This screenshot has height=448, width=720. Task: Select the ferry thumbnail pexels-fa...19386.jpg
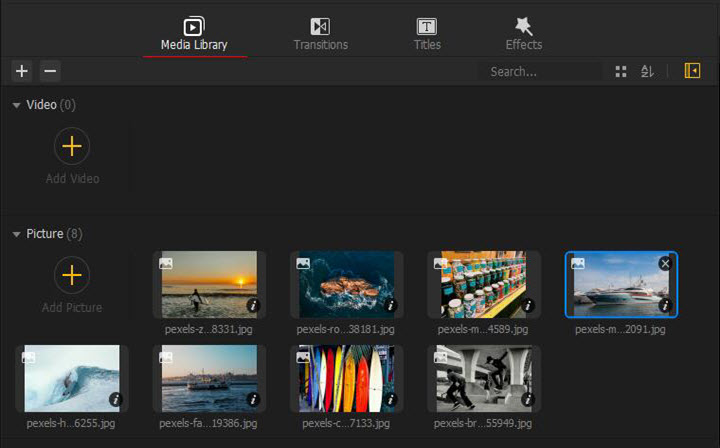[209, 378]
